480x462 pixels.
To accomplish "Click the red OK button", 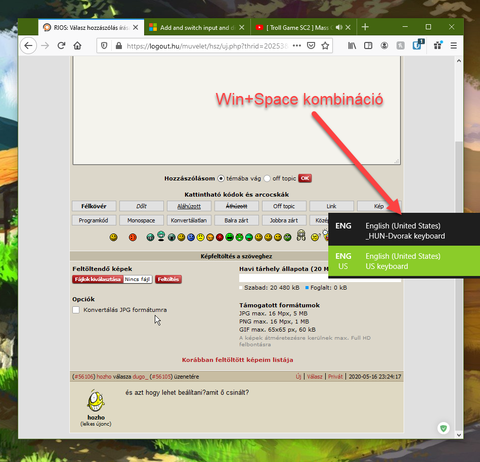I will pos(305,178).
